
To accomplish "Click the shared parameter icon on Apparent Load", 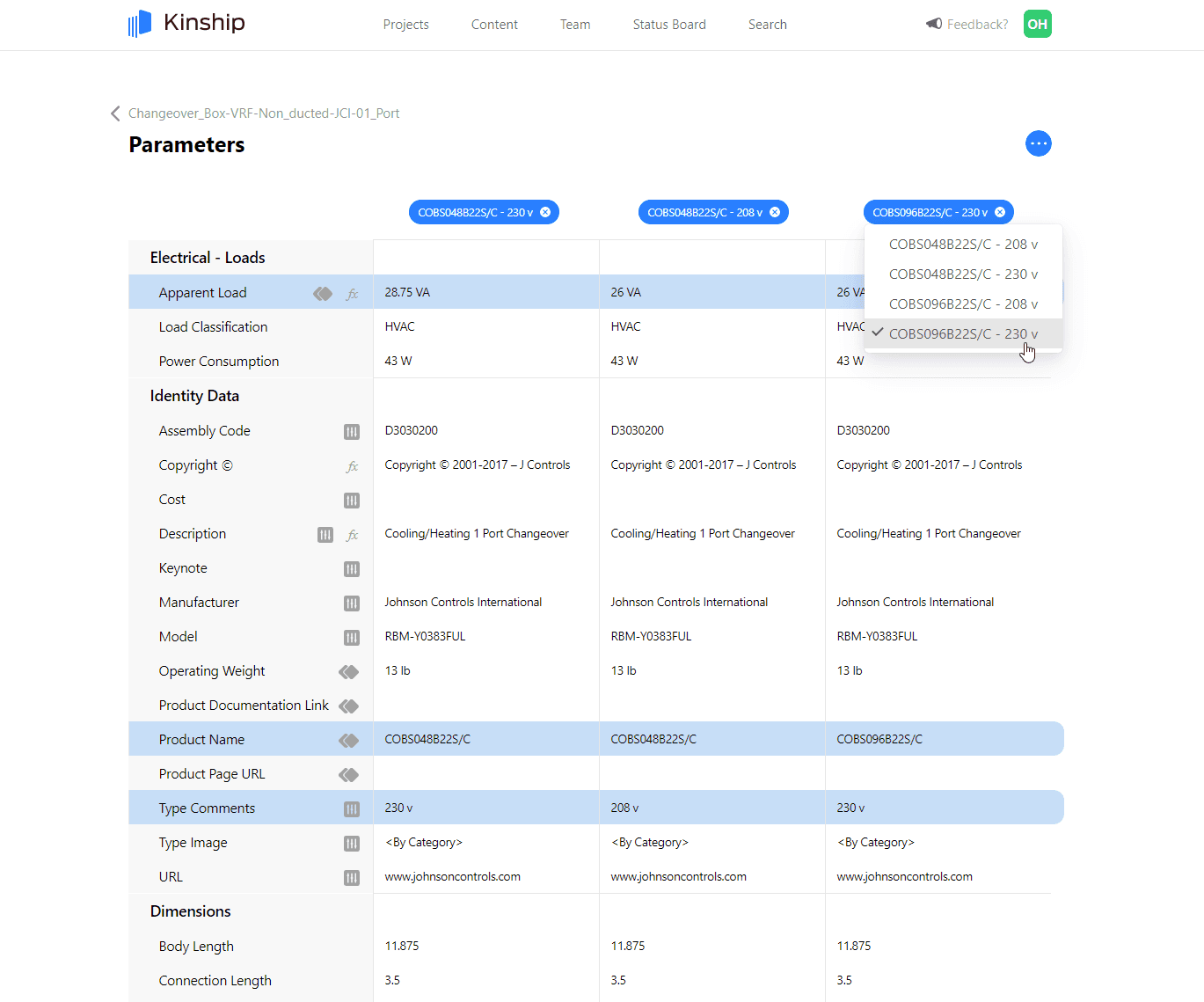I will (323, 293).
